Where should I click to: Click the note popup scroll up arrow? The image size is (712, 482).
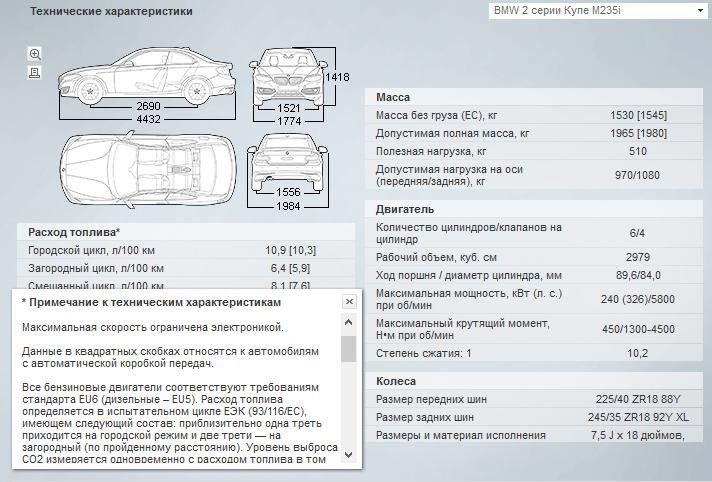349,323
